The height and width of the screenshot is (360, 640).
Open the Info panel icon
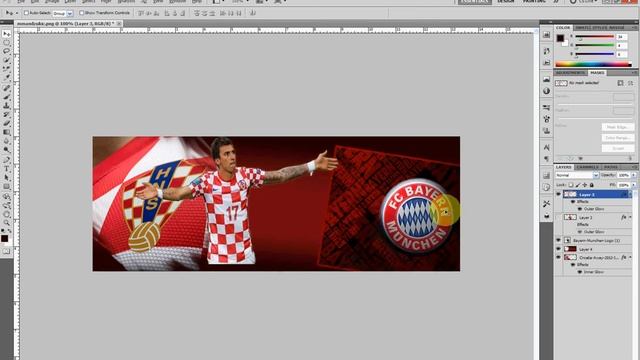click(x=547, y=91)
